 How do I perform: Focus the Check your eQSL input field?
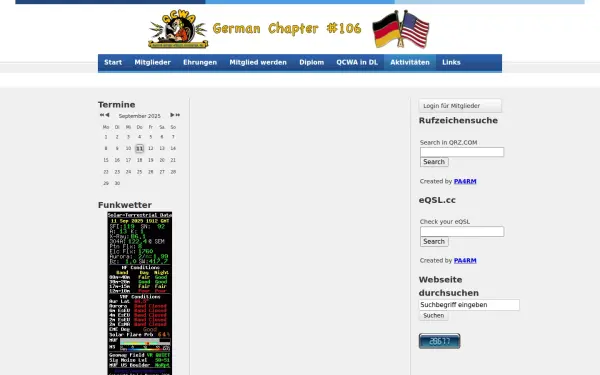click(462, 232)
